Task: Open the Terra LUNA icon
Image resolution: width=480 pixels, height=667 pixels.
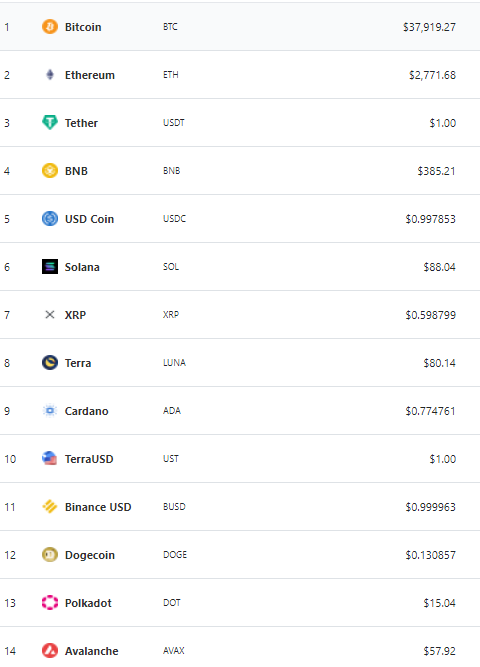Action: [50, 363]
